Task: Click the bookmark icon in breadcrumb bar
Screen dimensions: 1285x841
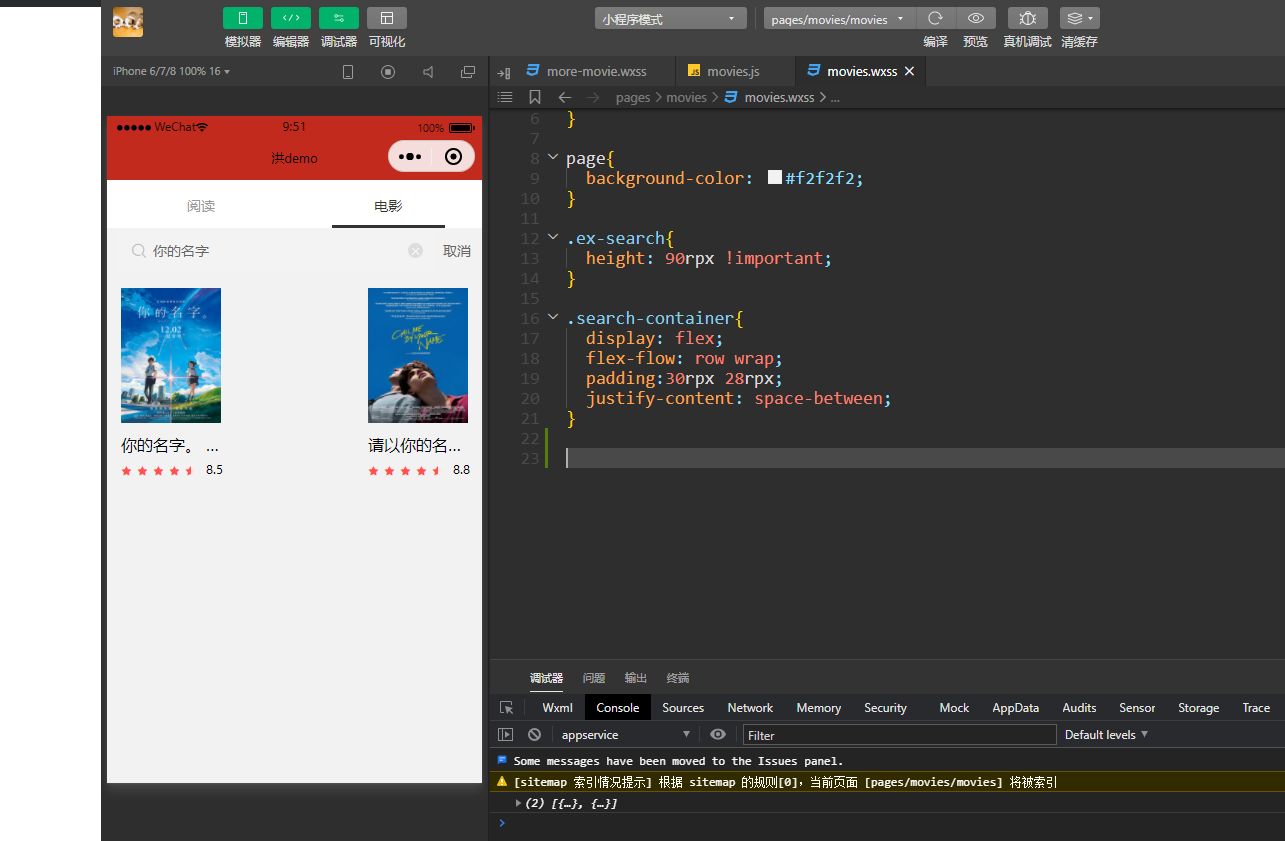Action: pyautogui.click(x=535, y=97)
